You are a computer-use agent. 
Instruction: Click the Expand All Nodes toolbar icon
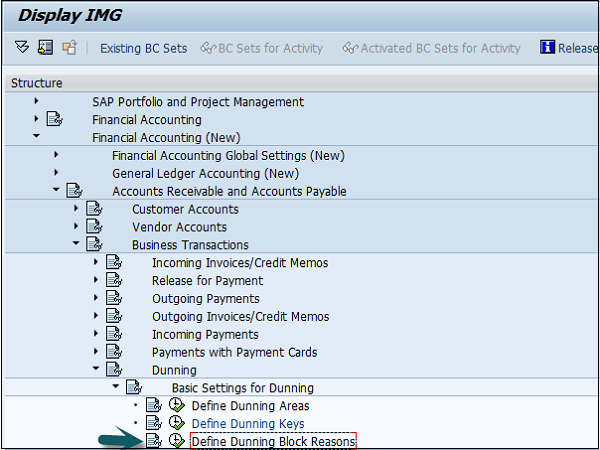click(x=22, y=48)
